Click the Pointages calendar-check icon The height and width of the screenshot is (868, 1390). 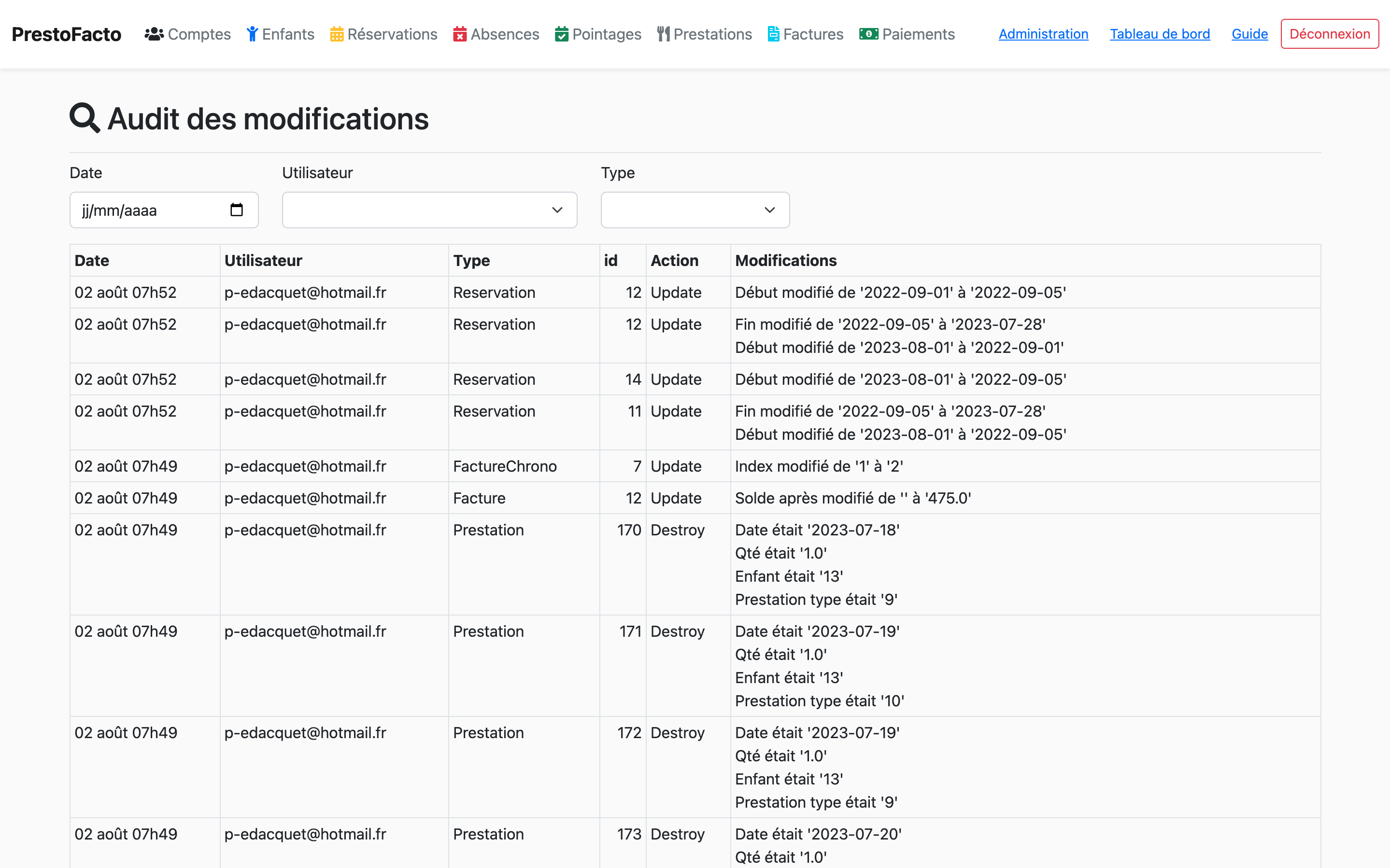click(x=562, y=34)
